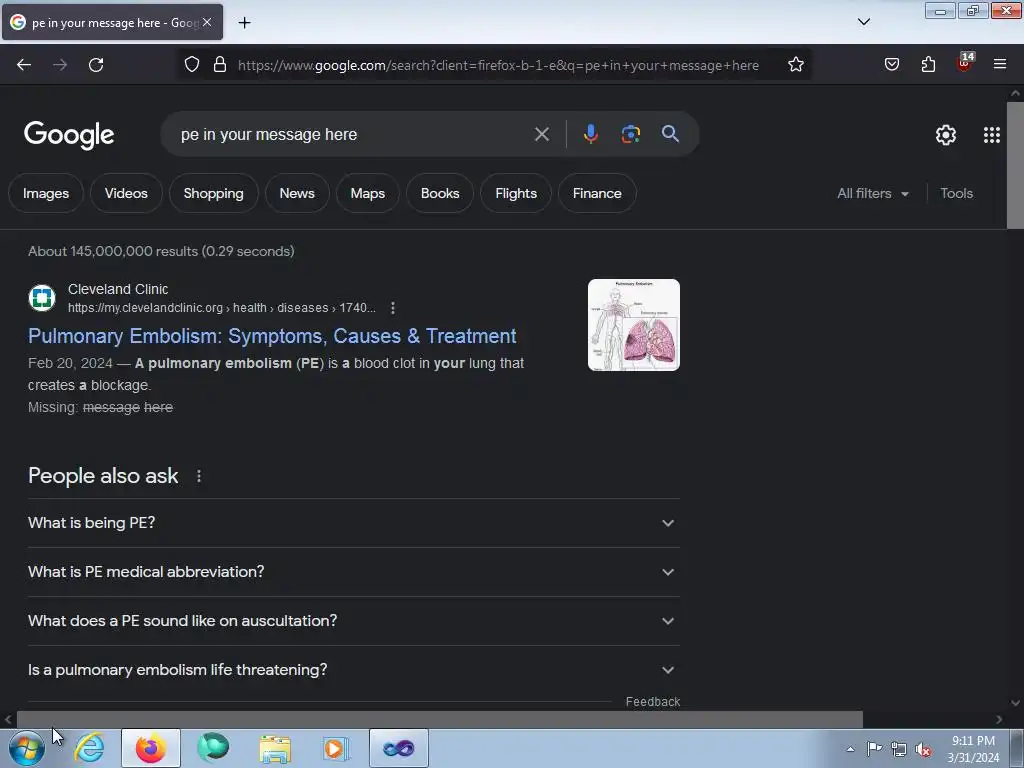Open the taskbar clock and date
This screenshot has height=768, width=1024.
tap(973, 749)
